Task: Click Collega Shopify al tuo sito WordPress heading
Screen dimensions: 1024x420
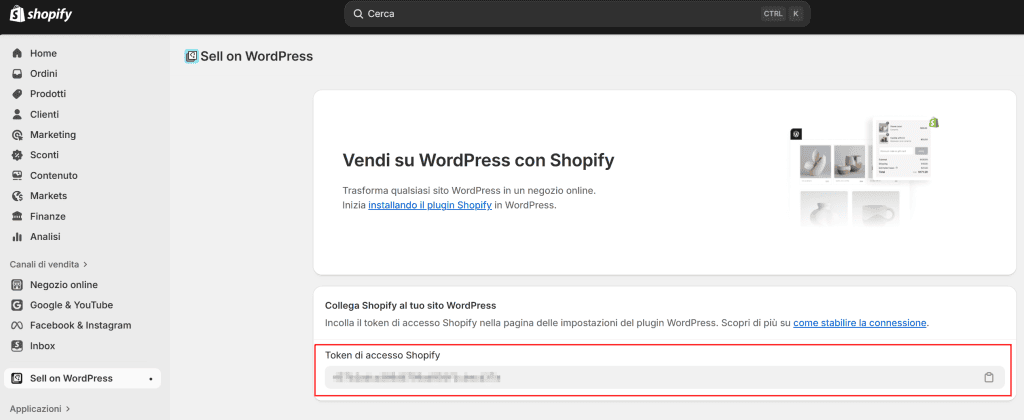Action: tap(411, 306)
